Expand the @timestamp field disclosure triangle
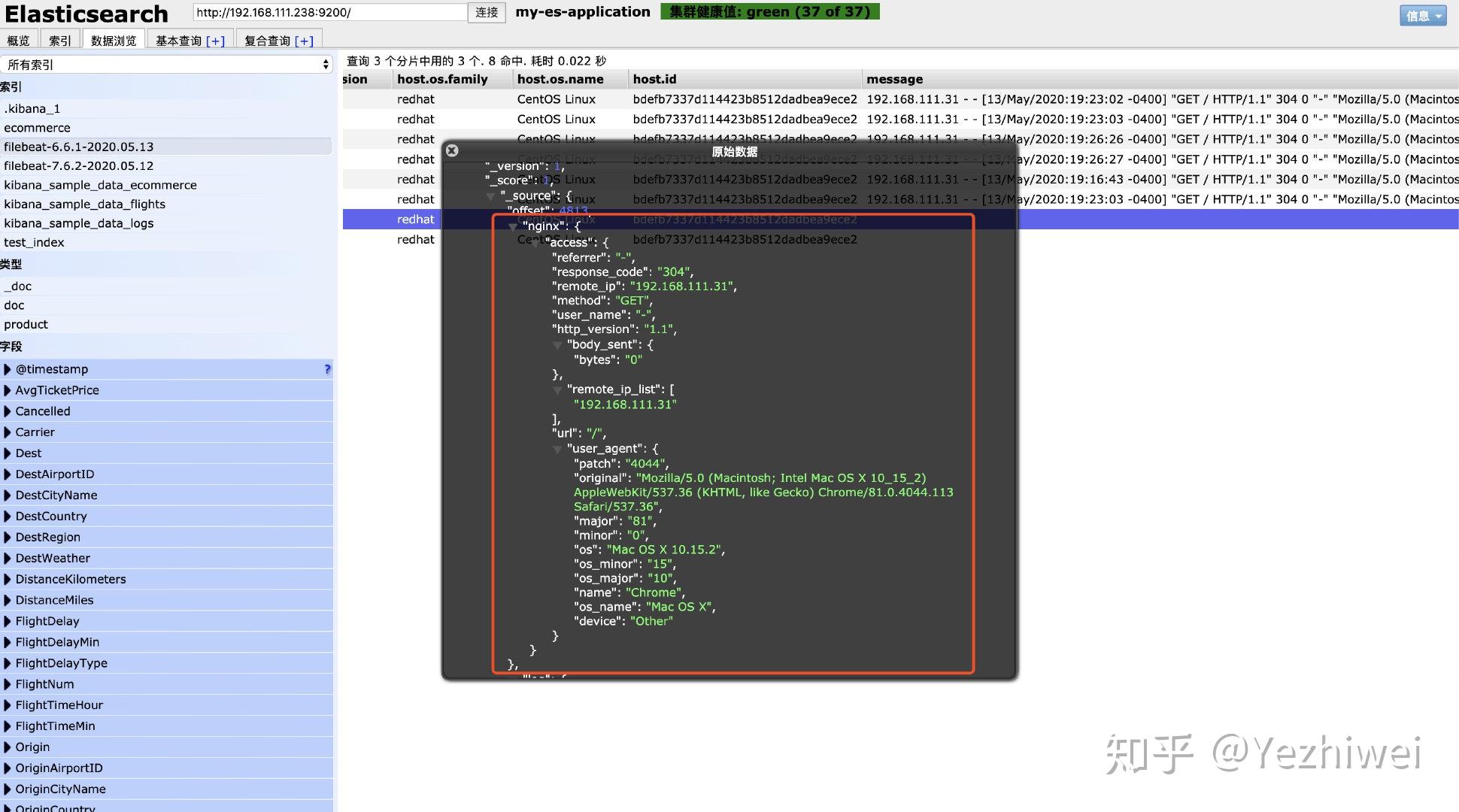Image resolution: width=1459 pixels, height=812 pixels. [x=9, y=368]
